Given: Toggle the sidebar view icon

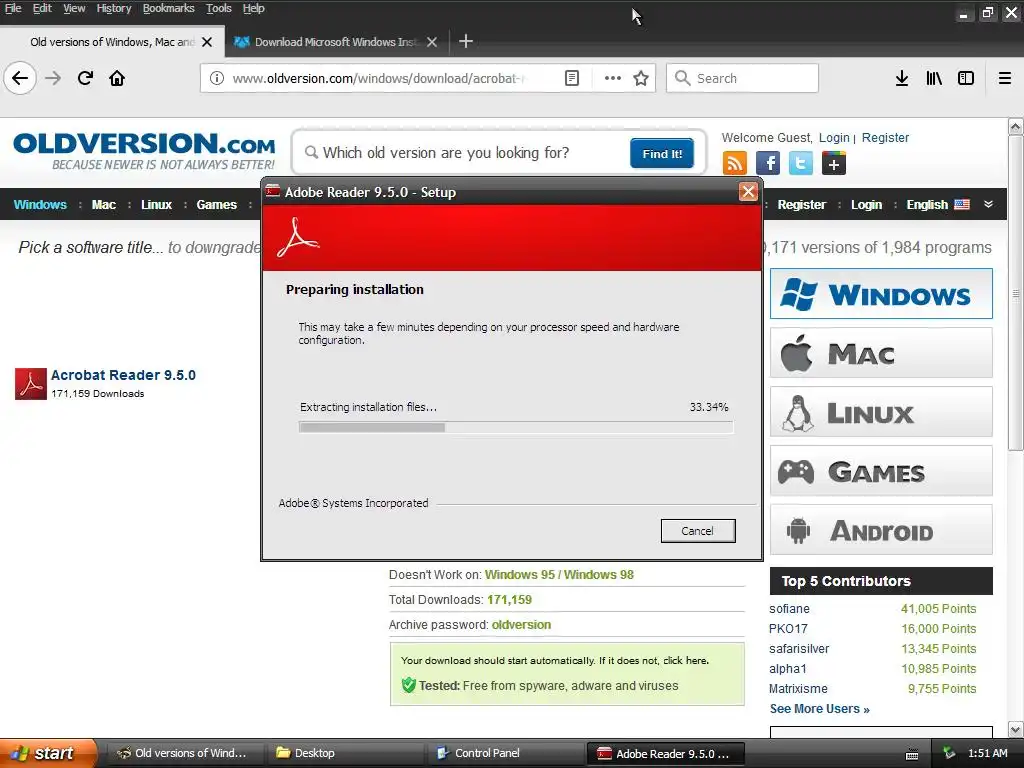Looking at the screenshot, I should [x=966, y=78].
